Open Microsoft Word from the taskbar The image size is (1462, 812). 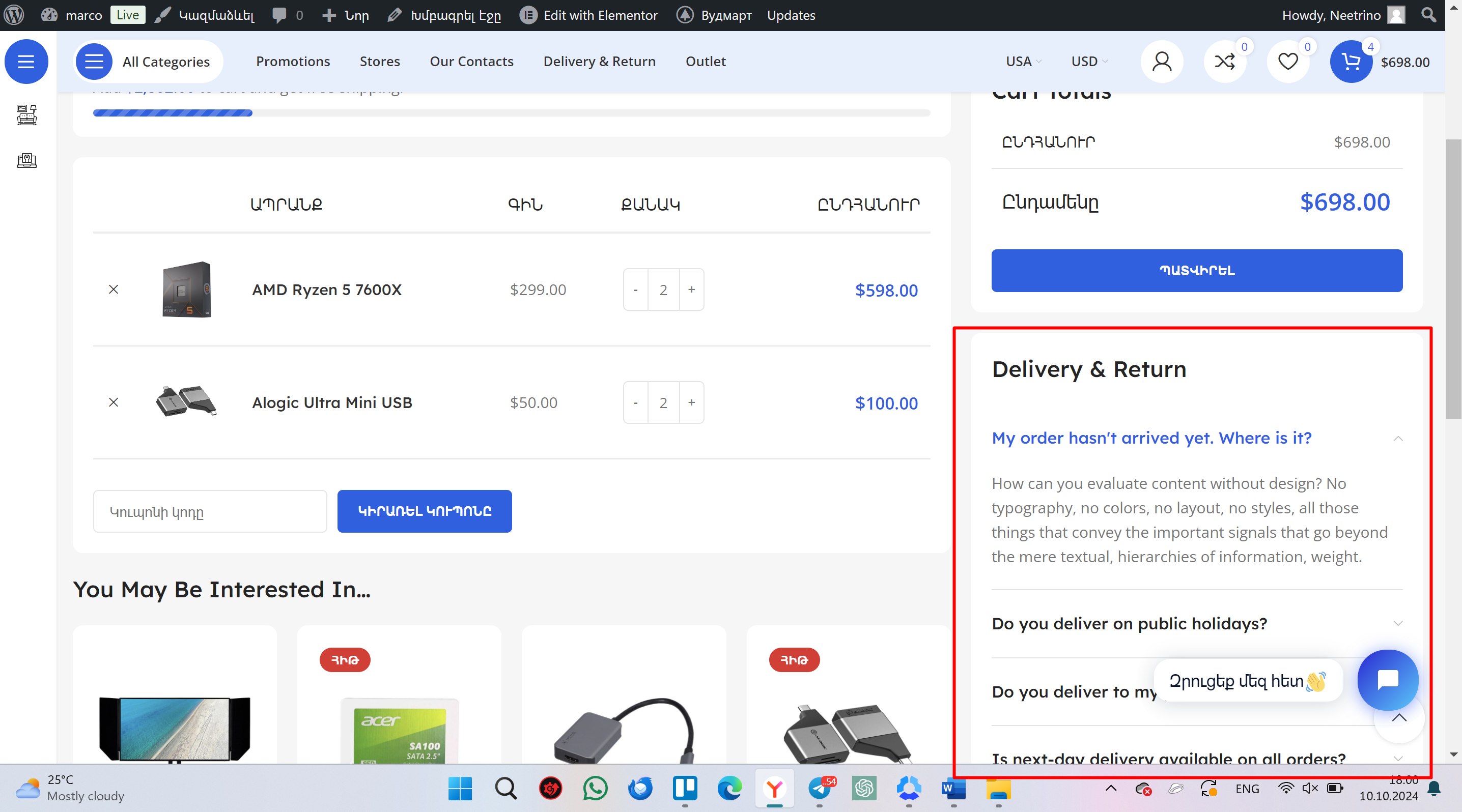coord(953,788)
